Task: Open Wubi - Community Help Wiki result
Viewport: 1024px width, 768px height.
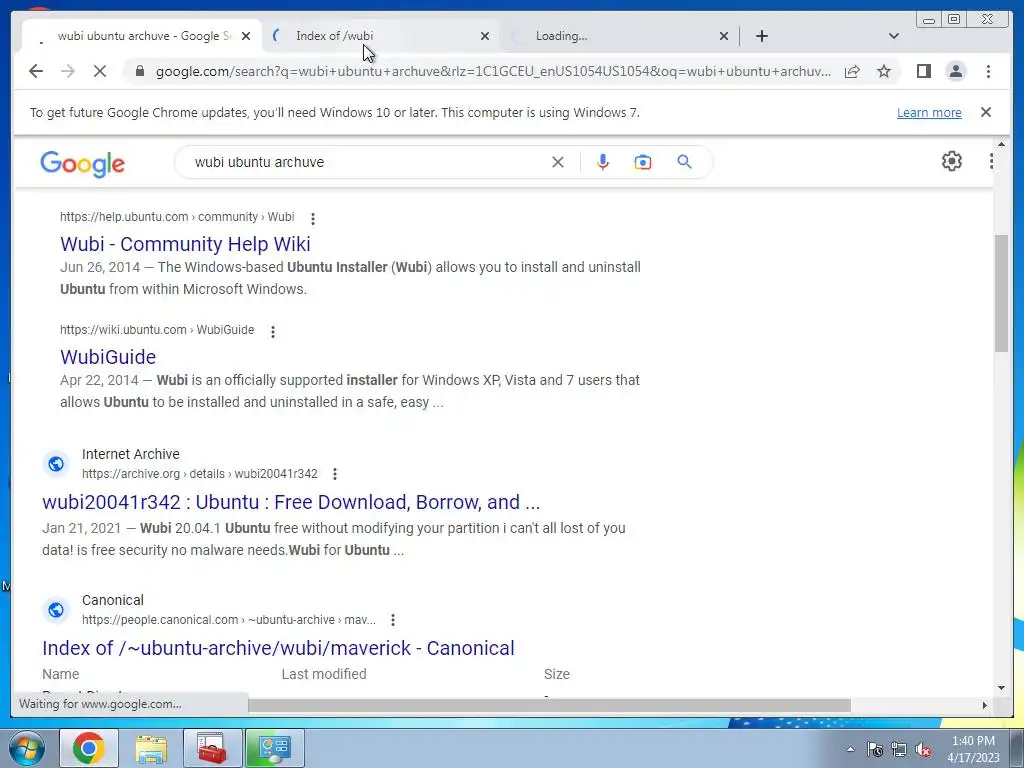Action: [185, 244]
